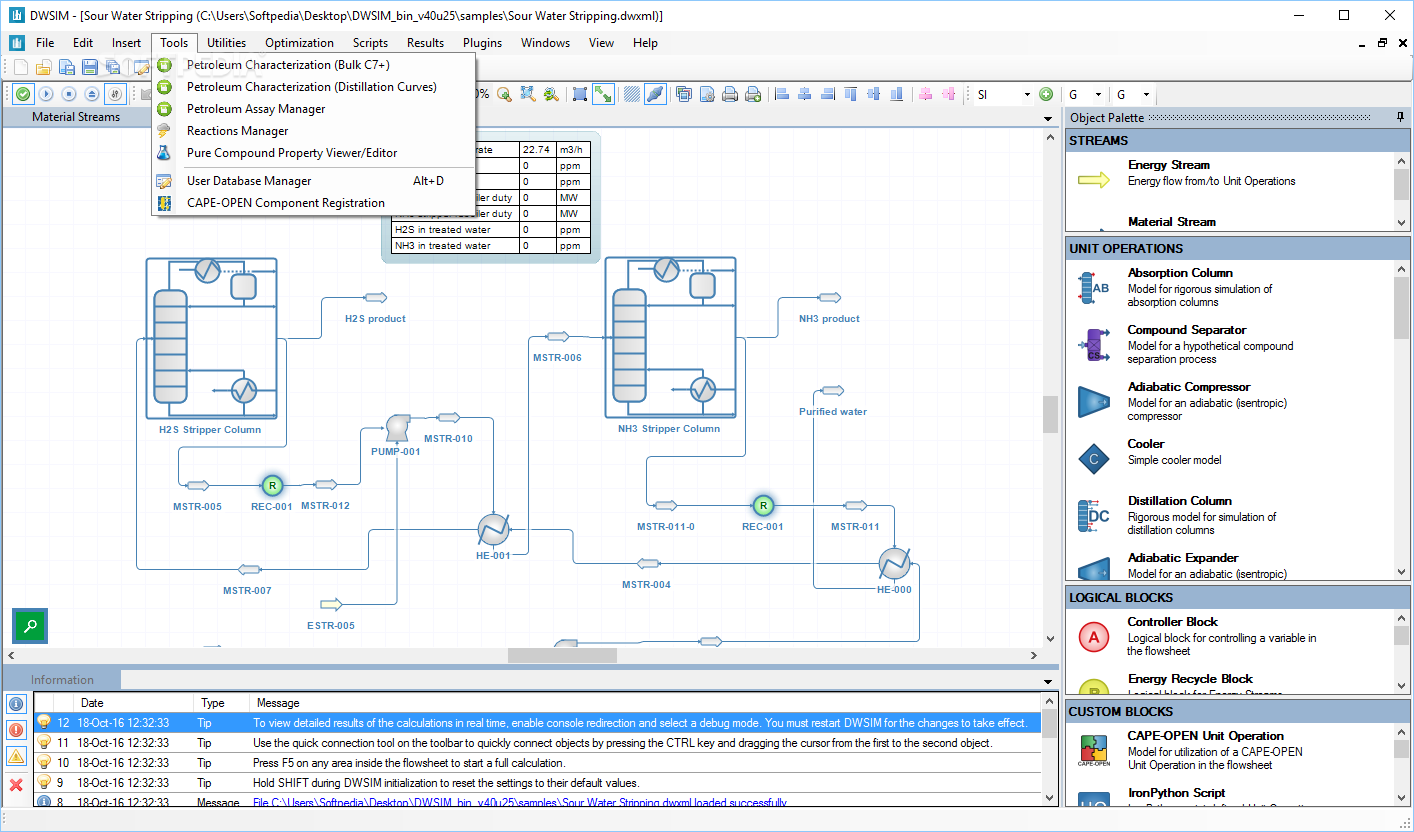Click the flowsheet horizontal scrollbar thumb
Image resolution: width=1414 pixels, height=832 pixels.
(x=562, y=656)
